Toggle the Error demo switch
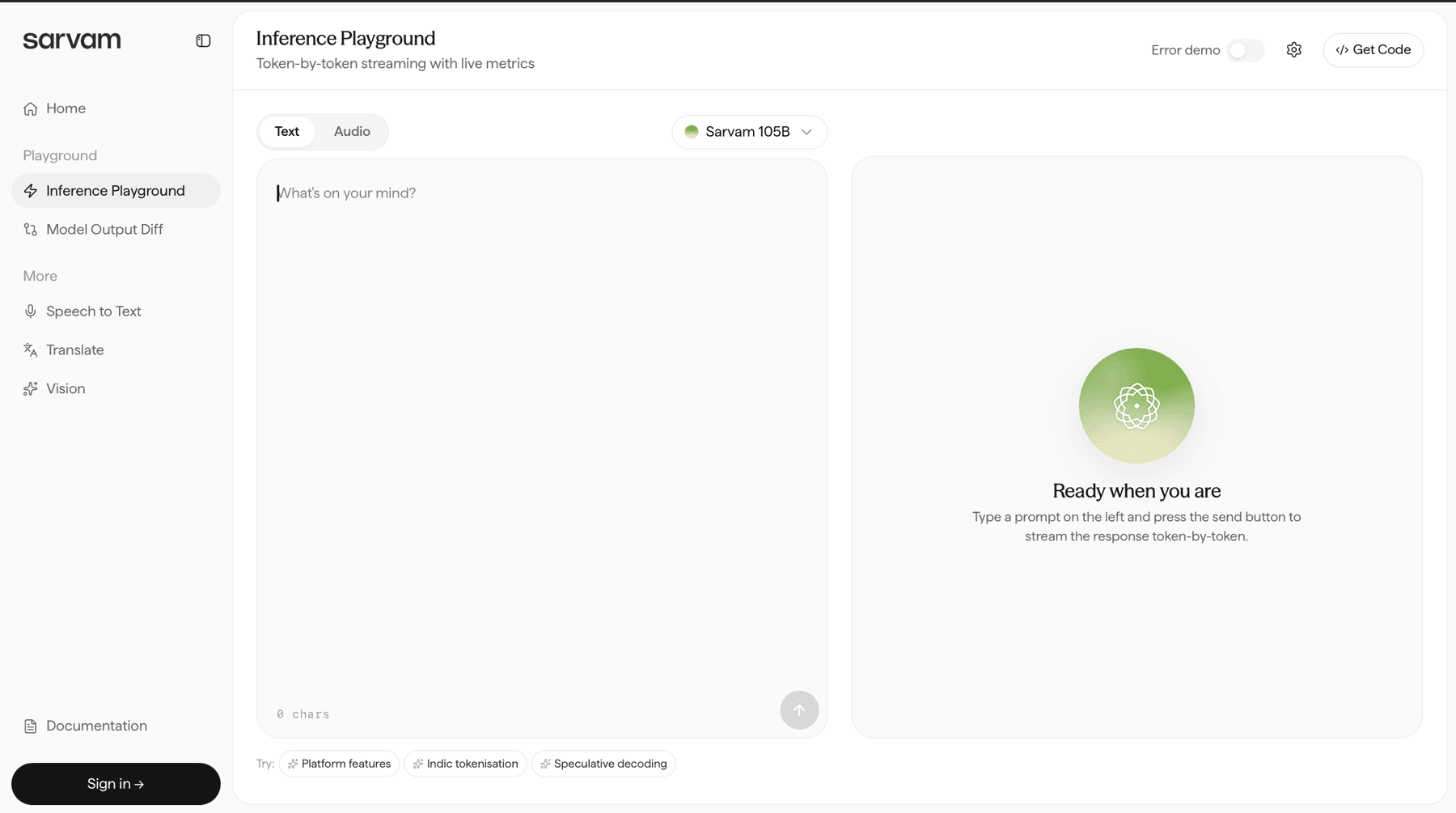 [x=1245, y=50]
